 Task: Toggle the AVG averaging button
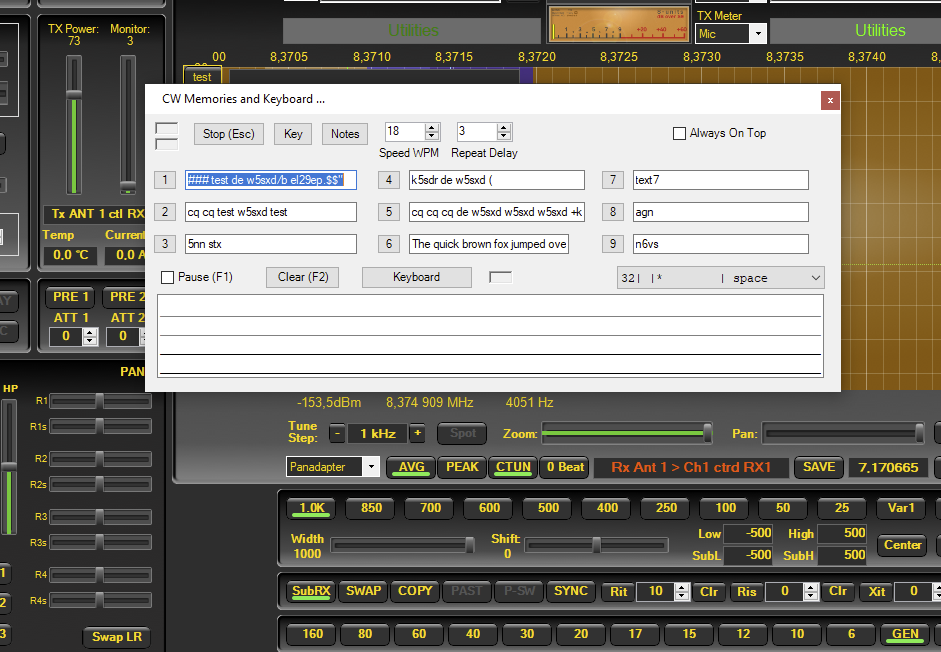411,467
